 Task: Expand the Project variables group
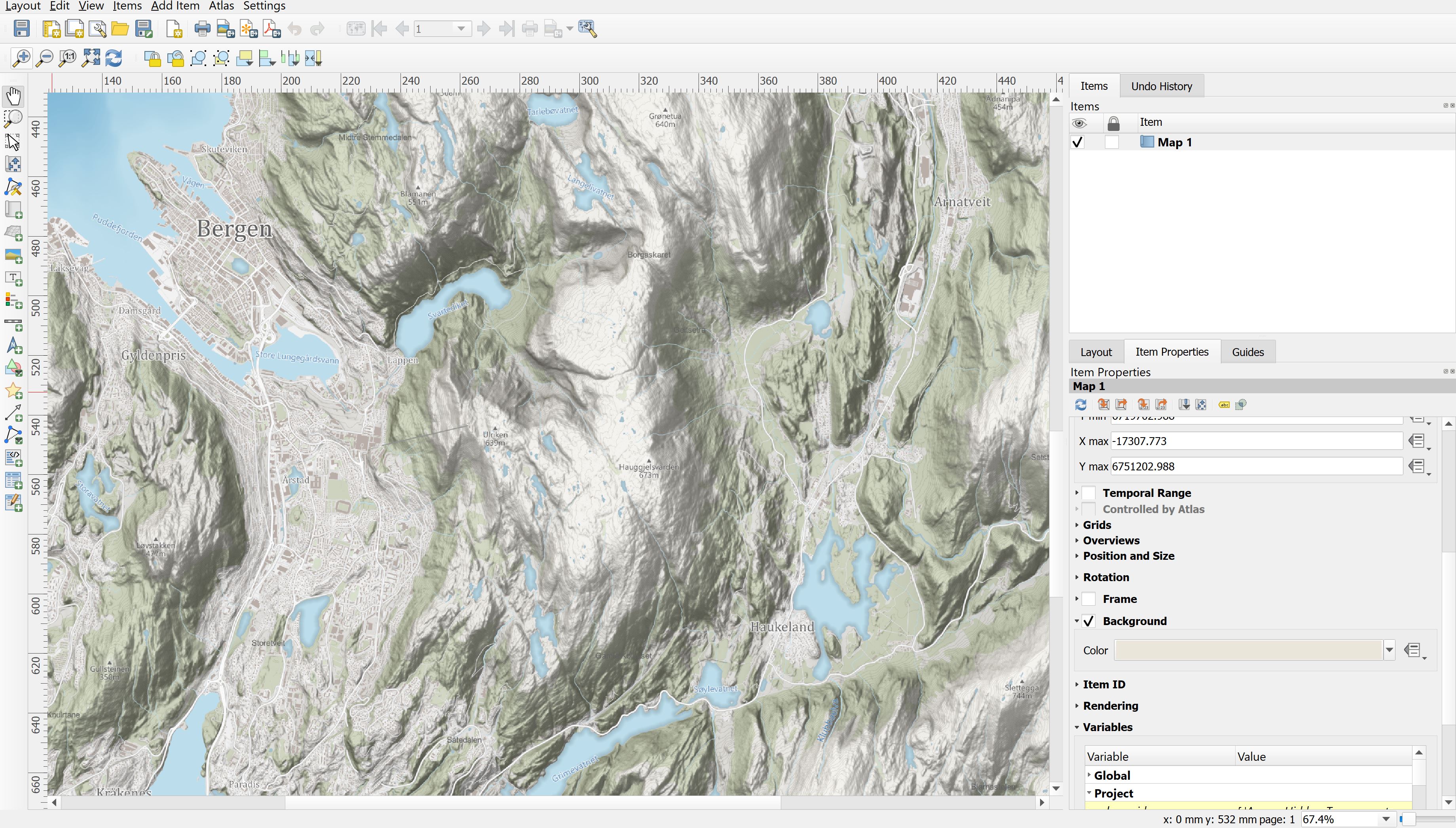pyautogui.click(x=1090, y=793)
